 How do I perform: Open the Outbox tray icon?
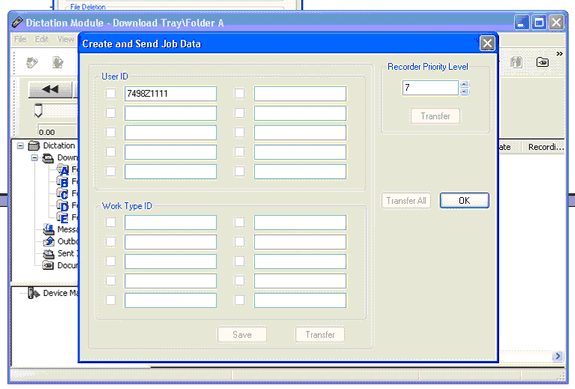click(48, 242)
